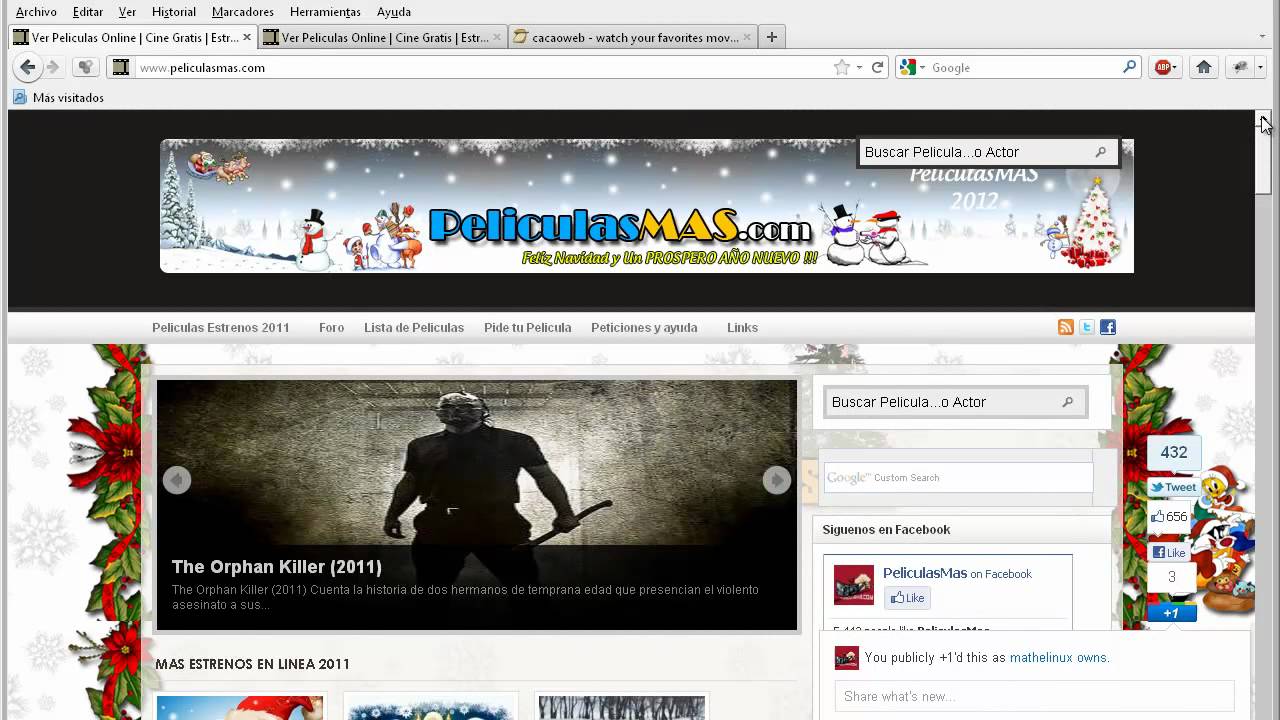This screenshot has height=720, width=1280.
Task: Open Lista de Peliculas link
Action: 414,327
